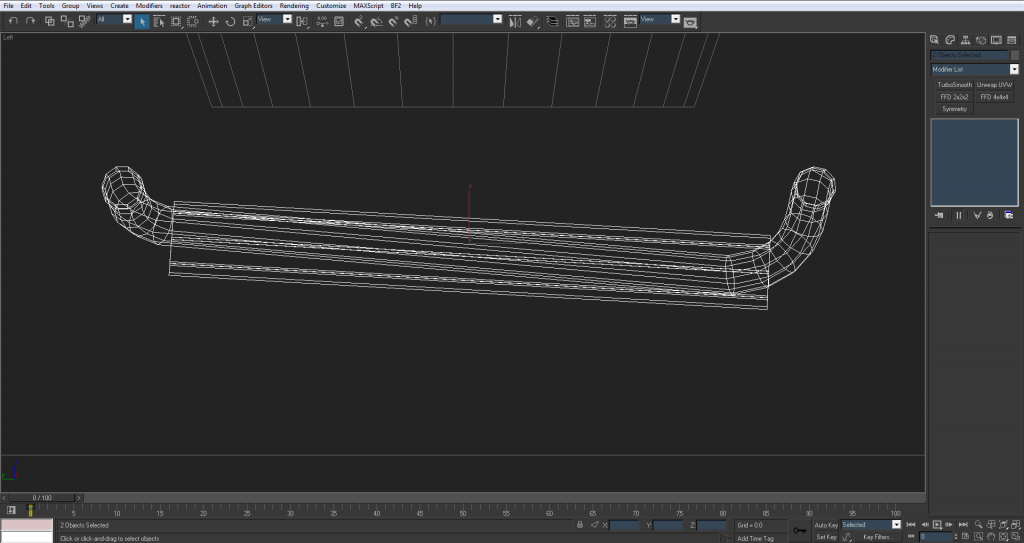Open the key 'Selected' dropdown list

click(896, 524)
